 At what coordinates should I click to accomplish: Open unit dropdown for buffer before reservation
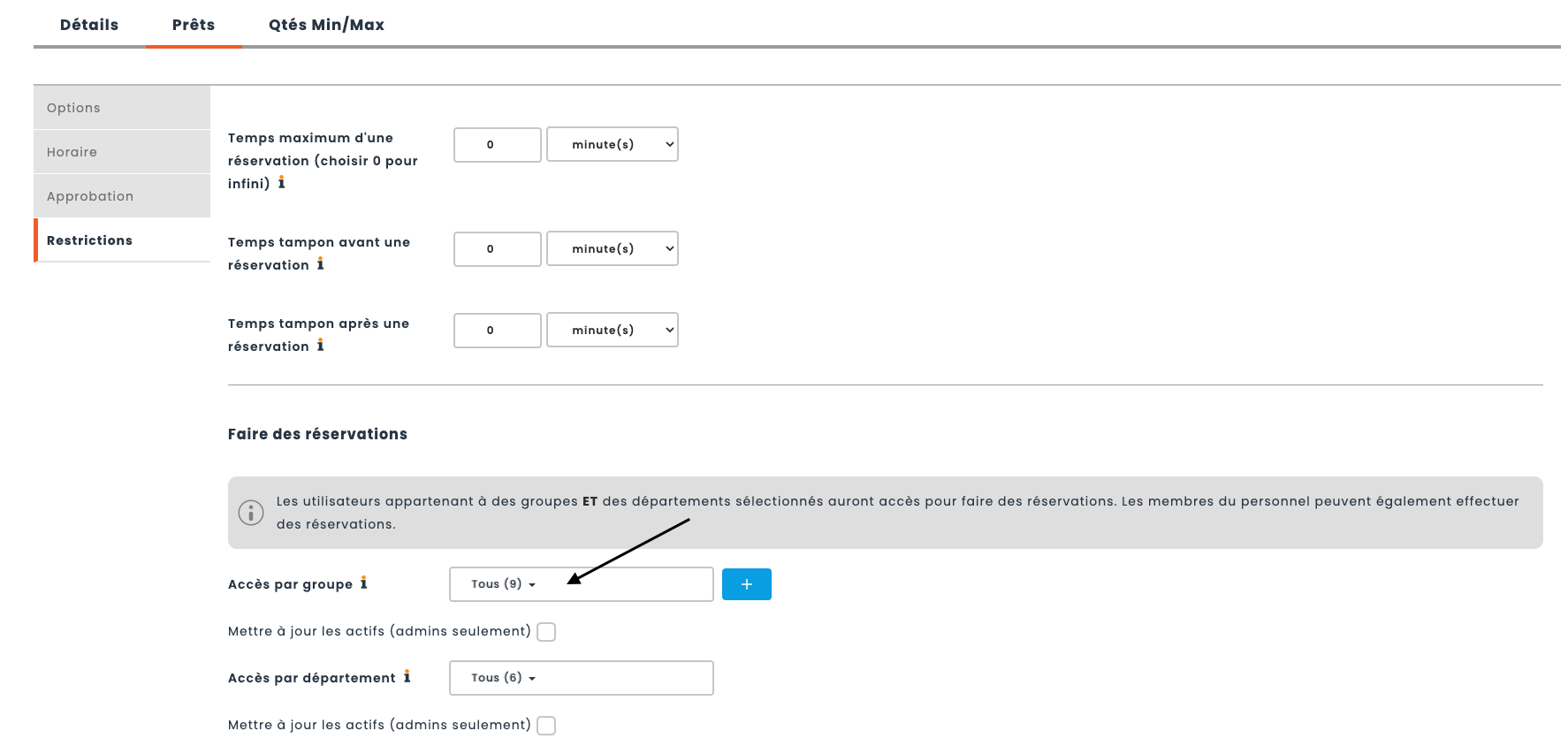point(612,248)
